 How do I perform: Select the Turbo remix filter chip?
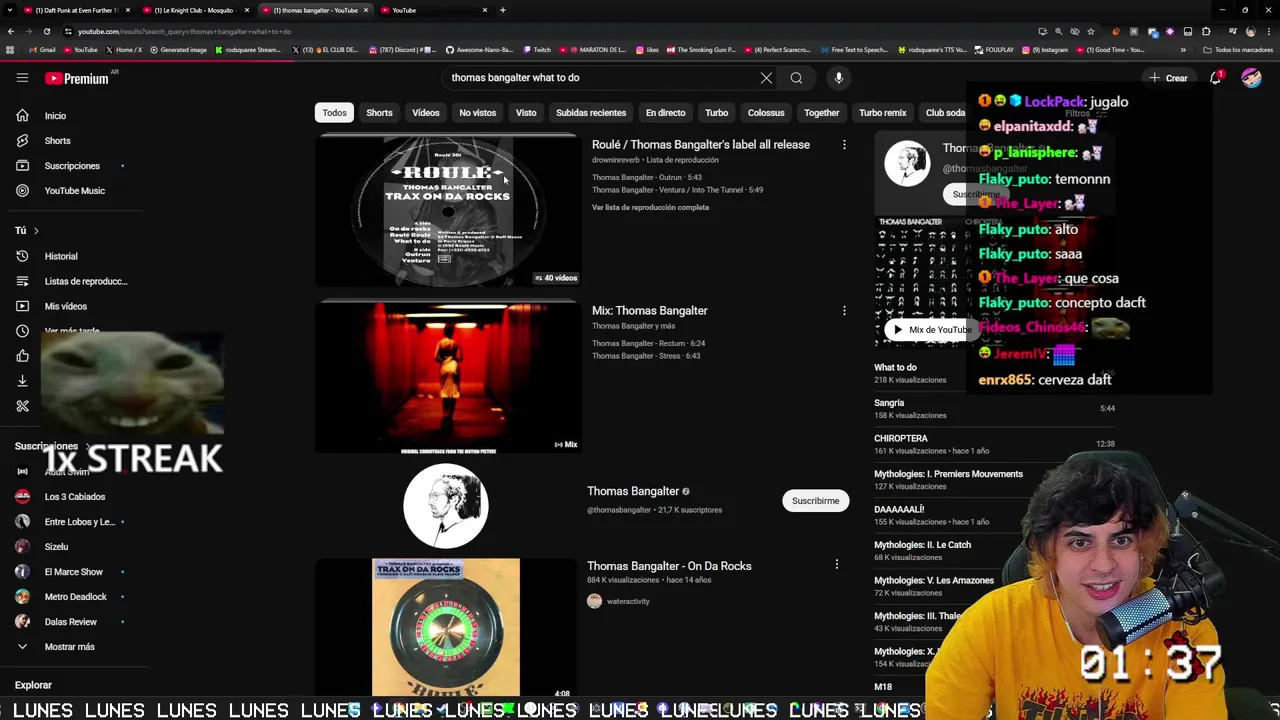coord(882,113)
